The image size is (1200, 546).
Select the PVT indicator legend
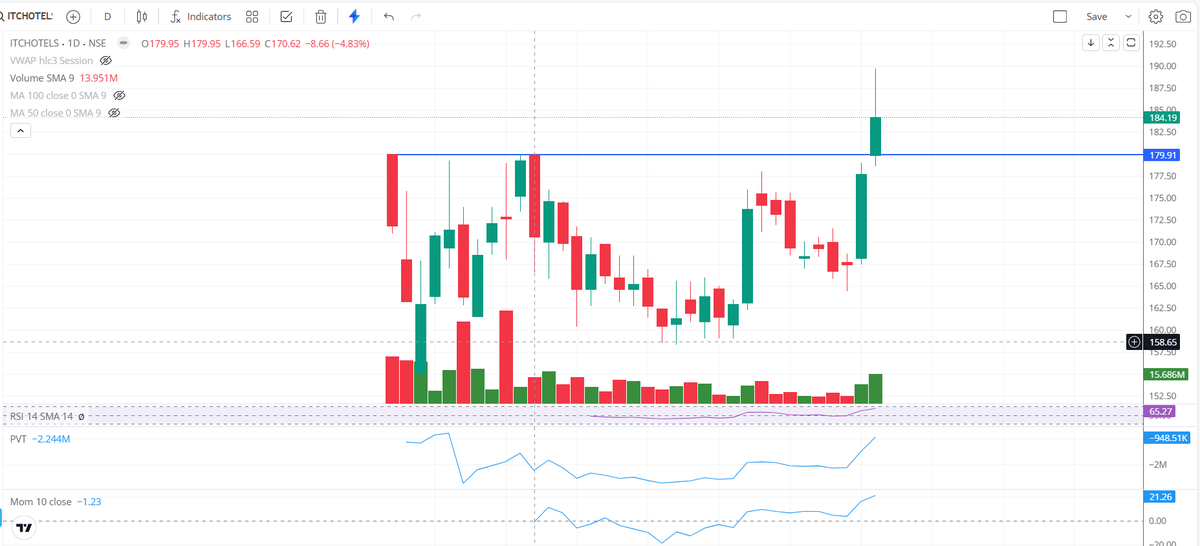[x=18, y=439]
